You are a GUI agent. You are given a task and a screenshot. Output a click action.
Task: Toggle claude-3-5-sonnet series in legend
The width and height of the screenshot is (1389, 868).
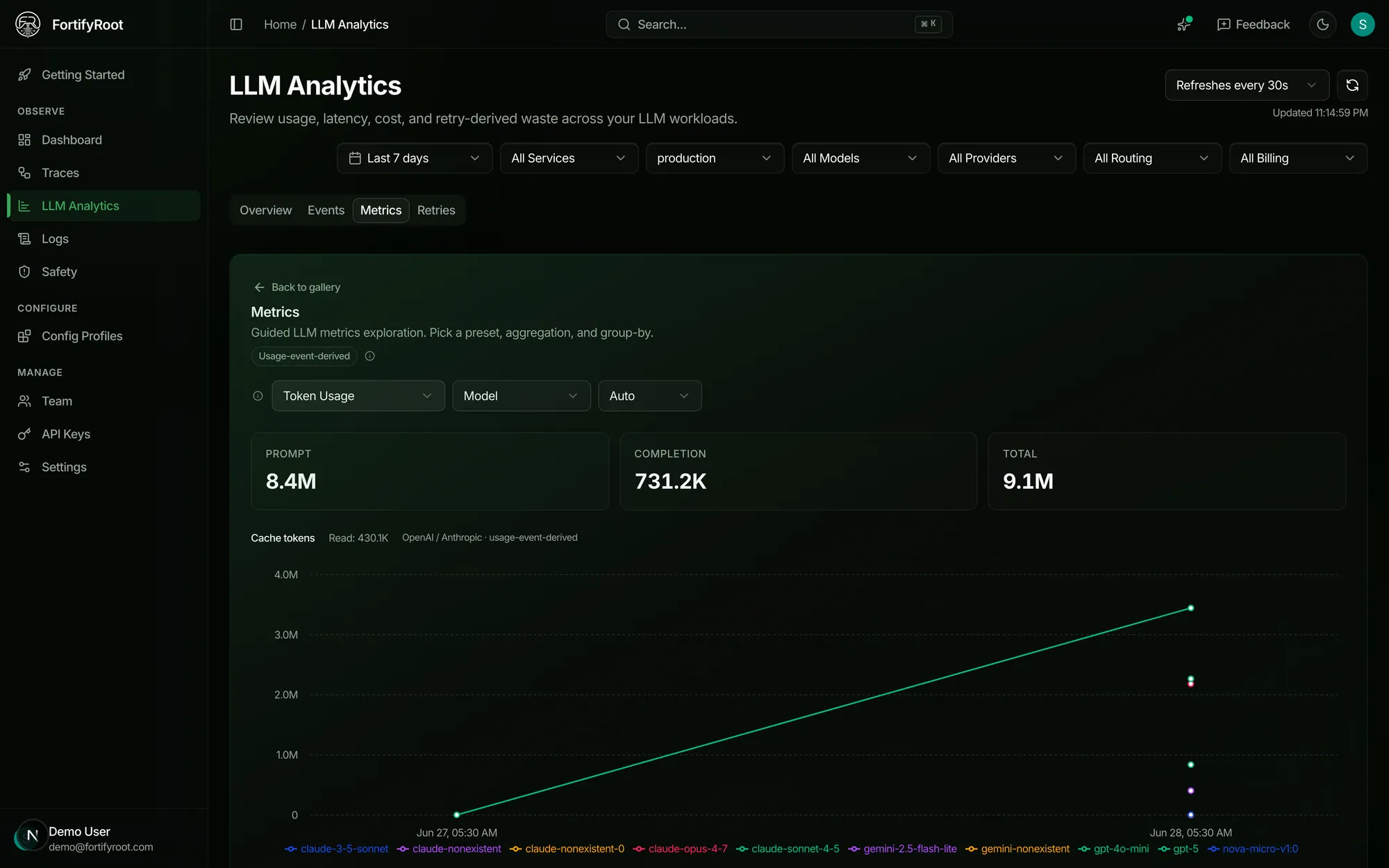click(337, 849)
